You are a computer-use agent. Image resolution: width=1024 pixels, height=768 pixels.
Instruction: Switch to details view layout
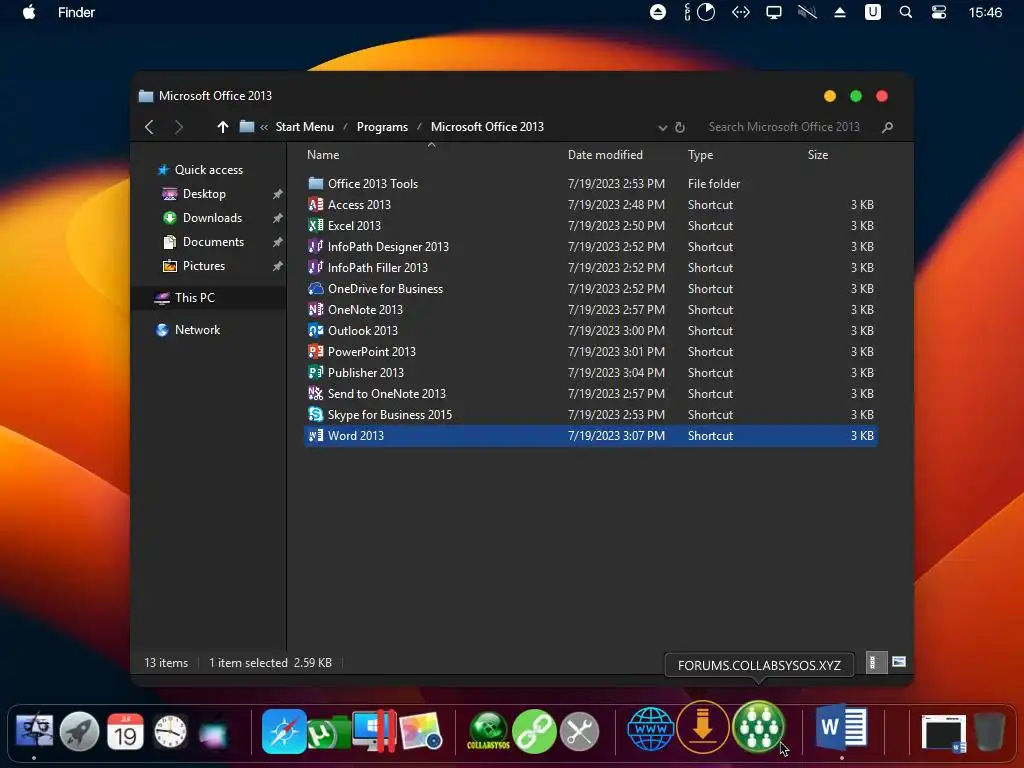(x=875, y=662)
